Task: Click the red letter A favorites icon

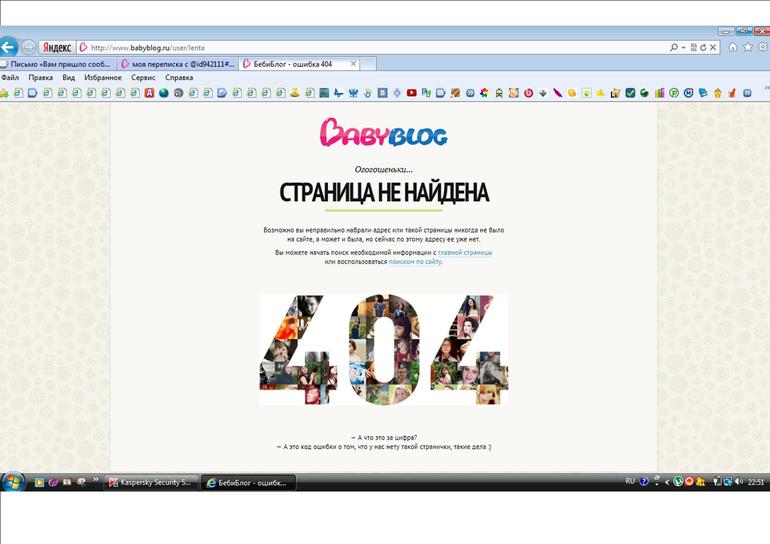Action: [x=149, y=93]
